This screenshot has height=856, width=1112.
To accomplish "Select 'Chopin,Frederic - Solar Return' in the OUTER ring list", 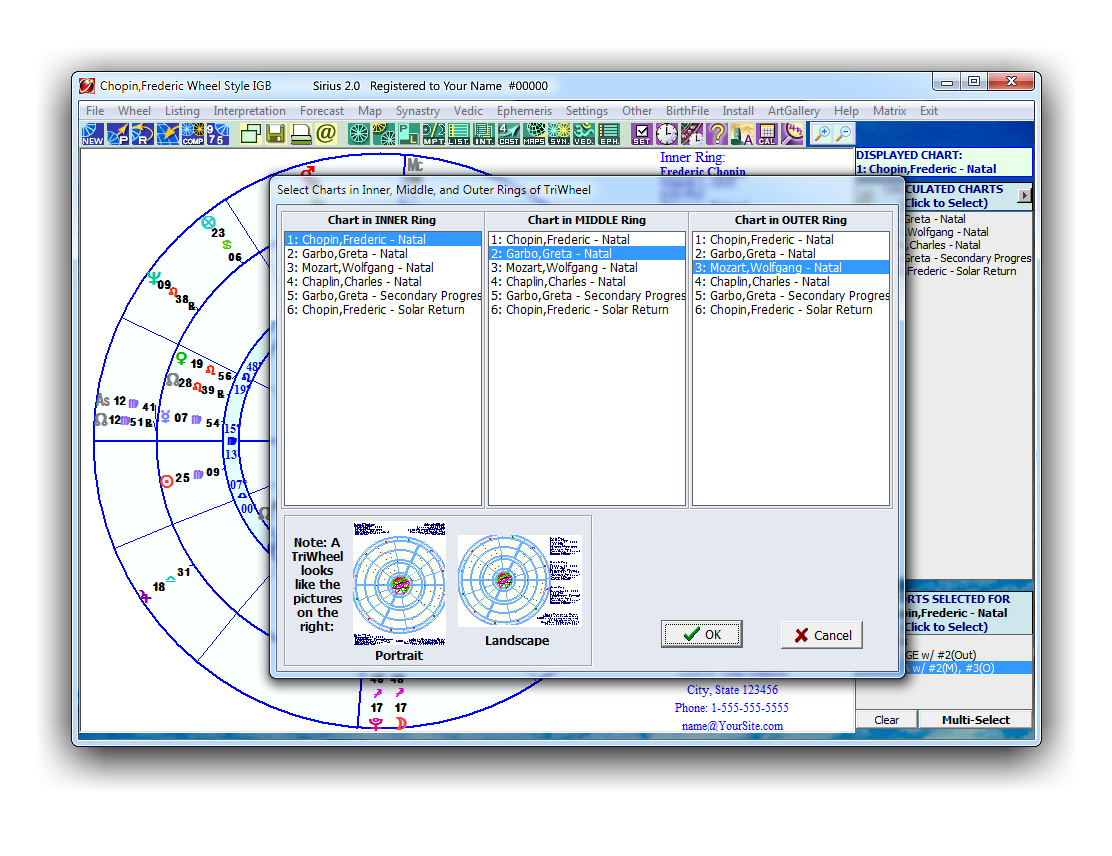I will [x=791, y=310].
